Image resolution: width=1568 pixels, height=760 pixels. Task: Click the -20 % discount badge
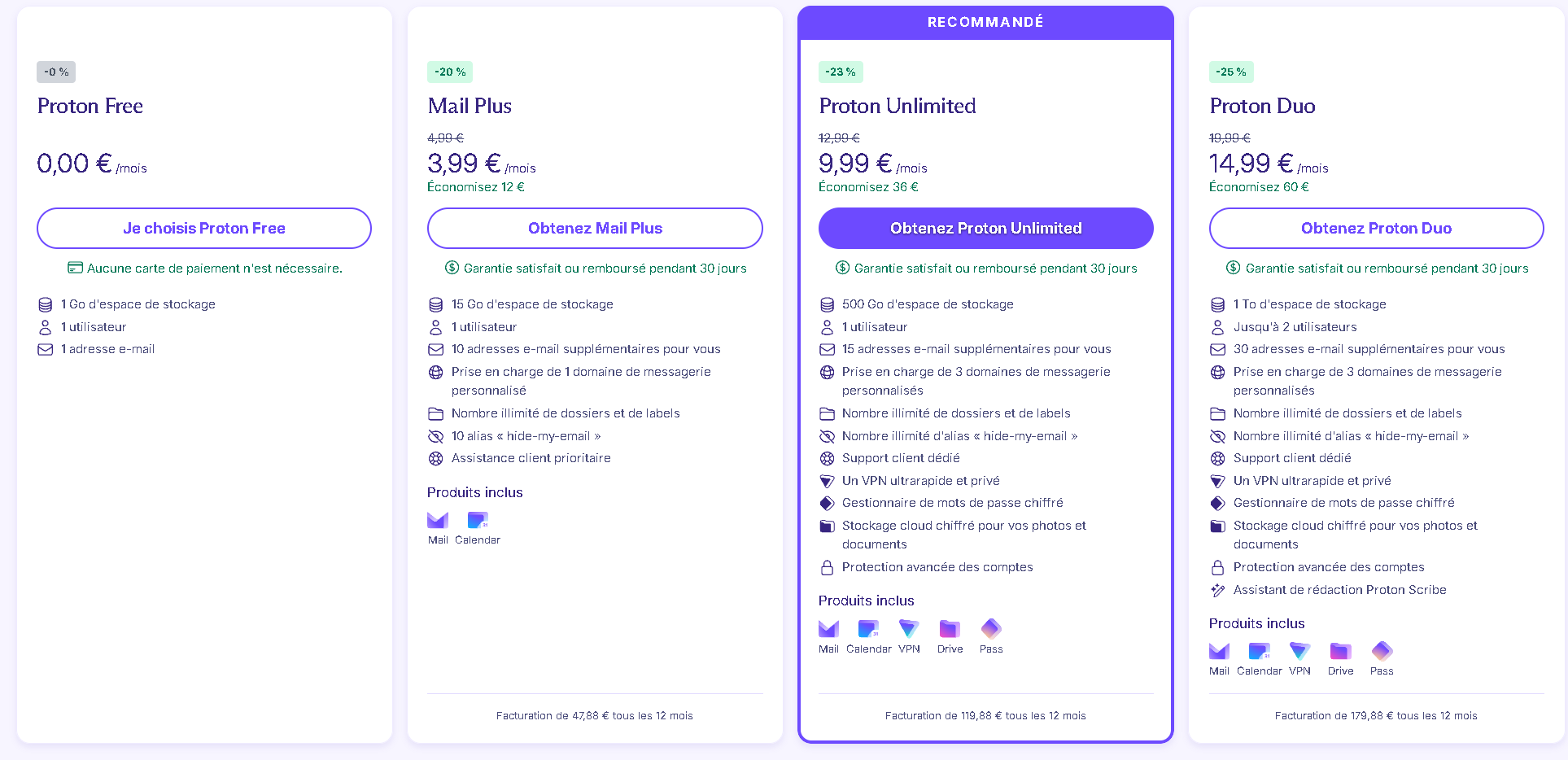click(x=450, y=72)
